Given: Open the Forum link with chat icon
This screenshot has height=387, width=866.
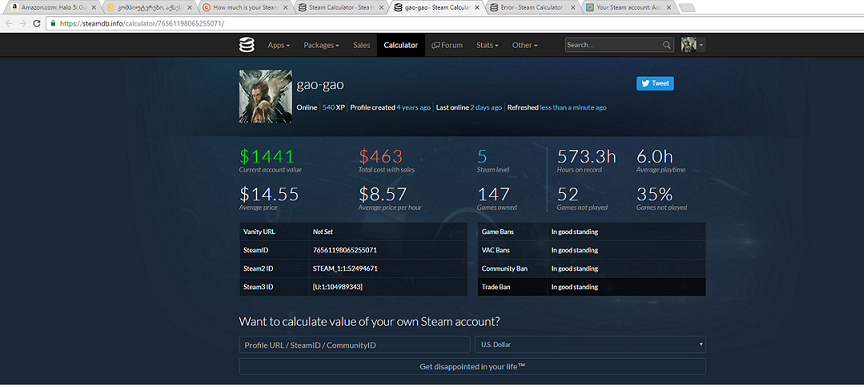Looking at the screenshot, I should (x=447, y=45).
